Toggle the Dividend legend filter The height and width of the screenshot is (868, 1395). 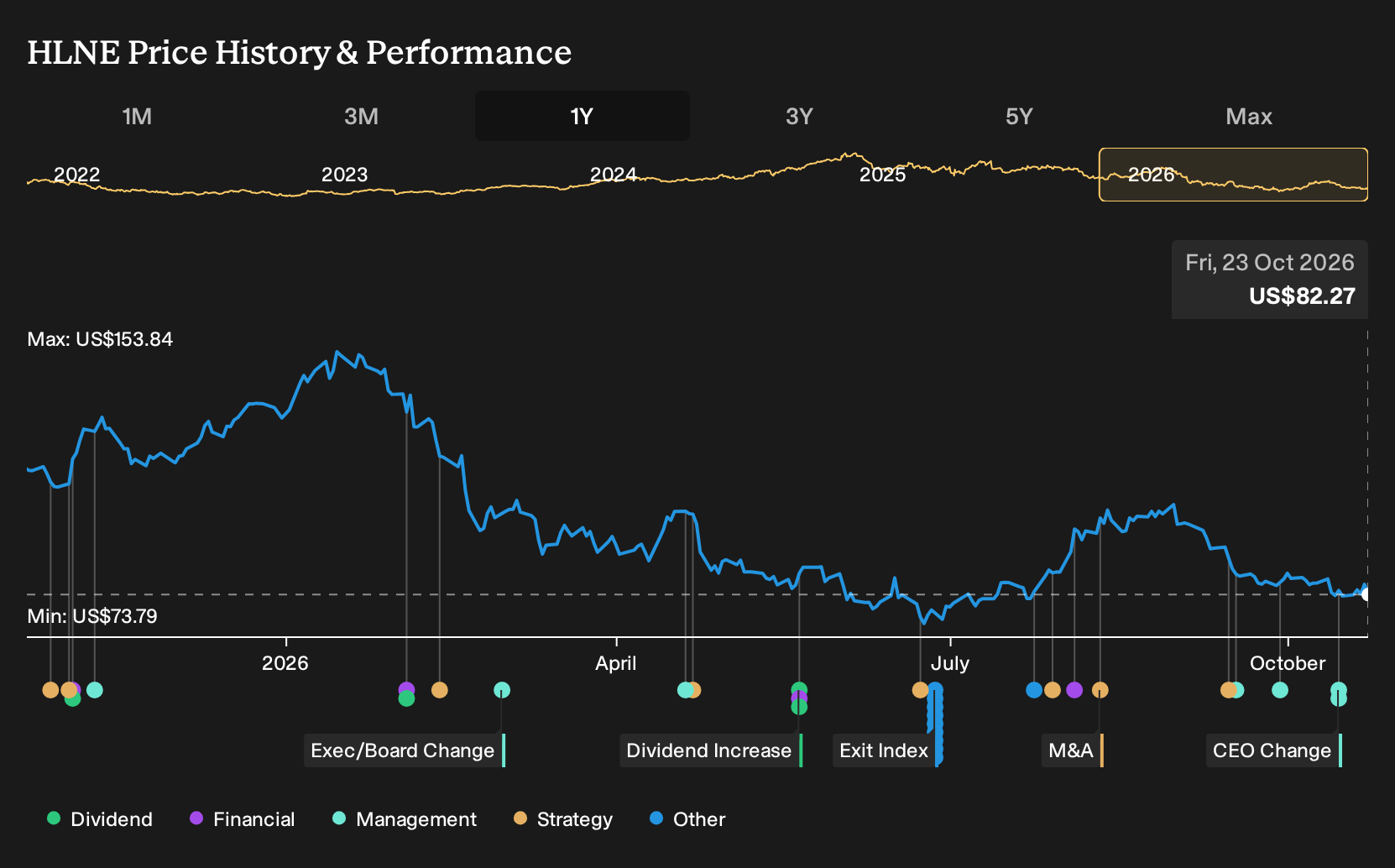click(100, 819)
